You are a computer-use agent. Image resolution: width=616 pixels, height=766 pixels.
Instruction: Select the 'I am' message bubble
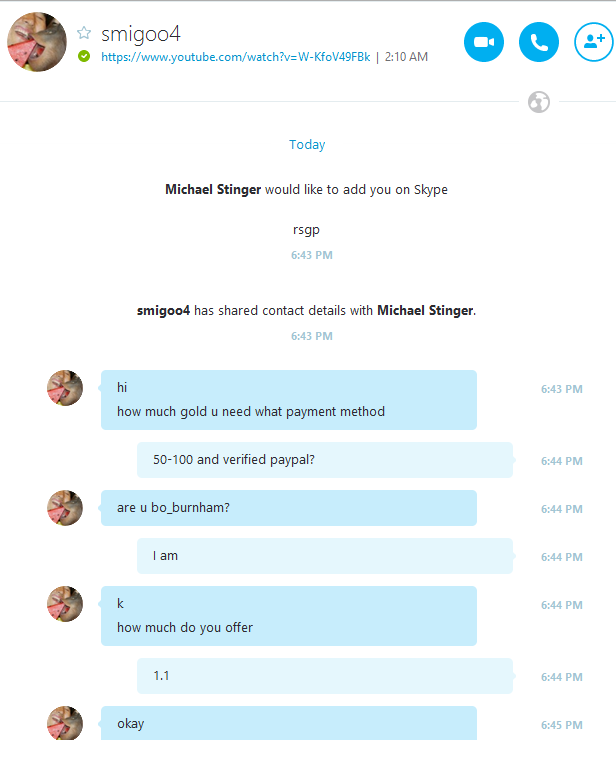point(325,556)
